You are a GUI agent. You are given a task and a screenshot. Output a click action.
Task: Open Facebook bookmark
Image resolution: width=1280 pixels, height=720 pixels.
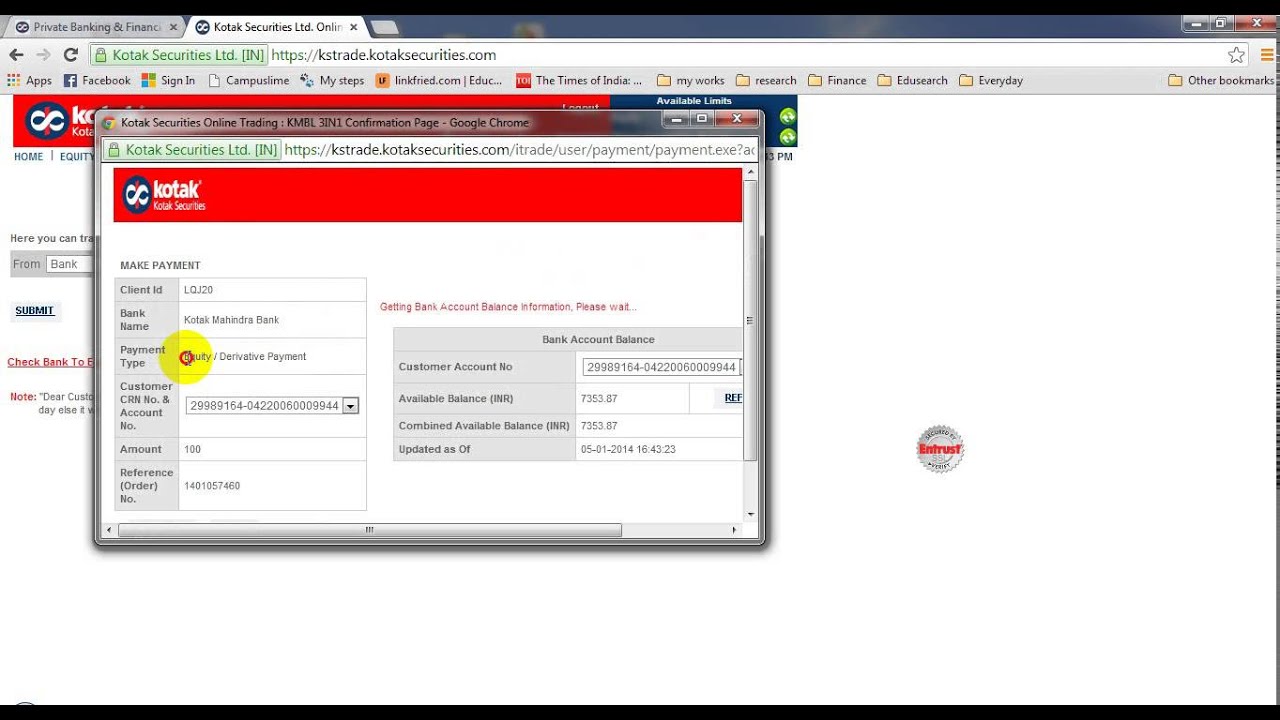(x=97, y=80)
